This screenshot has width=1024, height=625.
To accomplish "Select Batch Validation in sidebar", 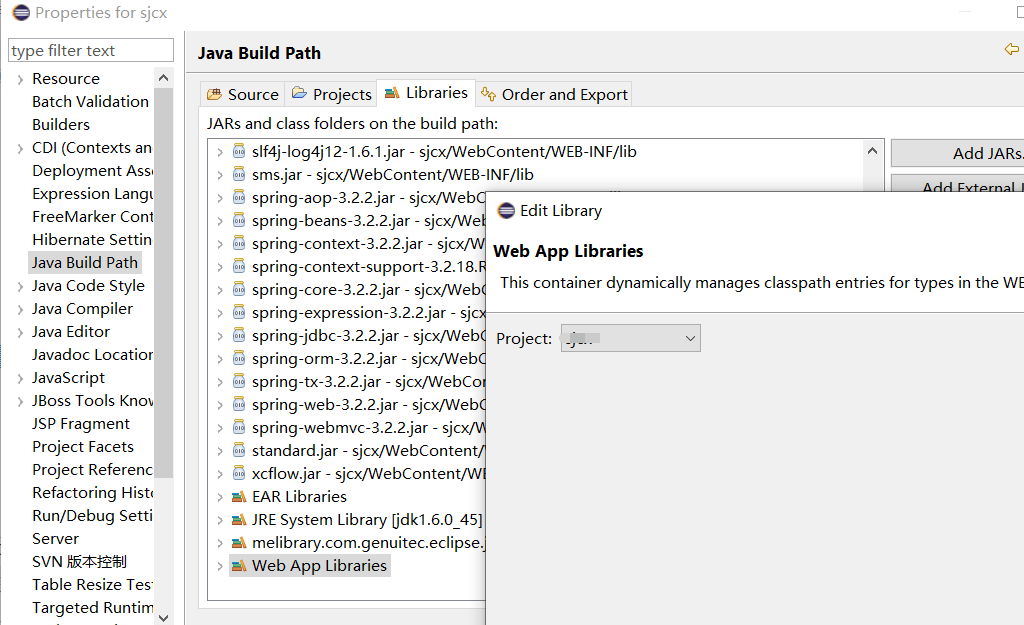I will tap(90, 101).
